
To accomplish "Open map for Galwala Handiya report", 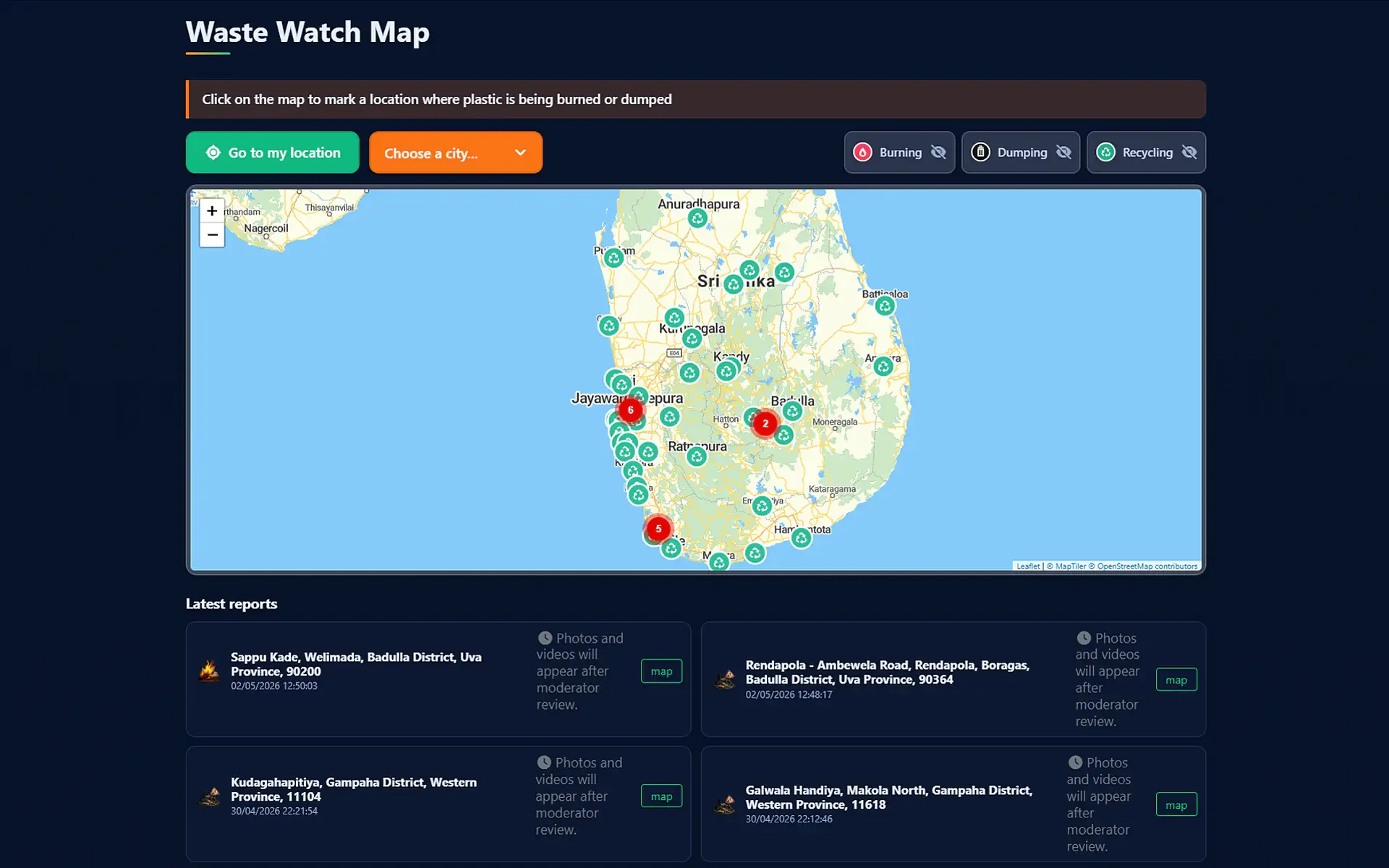I will pyautogui.click(x=1176, y=804).
